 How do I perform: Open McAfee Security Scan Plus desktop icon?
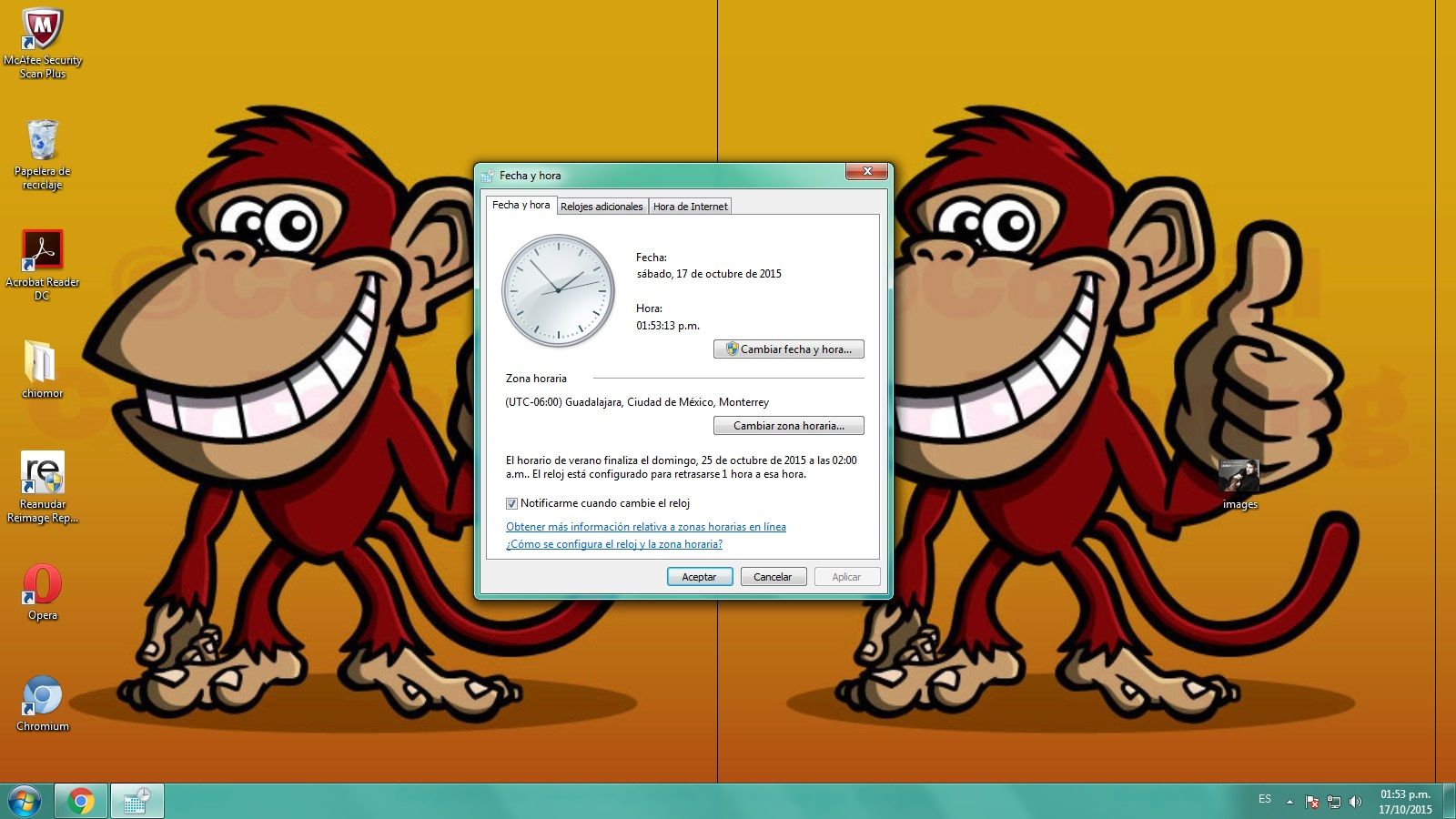coord(42,32)
